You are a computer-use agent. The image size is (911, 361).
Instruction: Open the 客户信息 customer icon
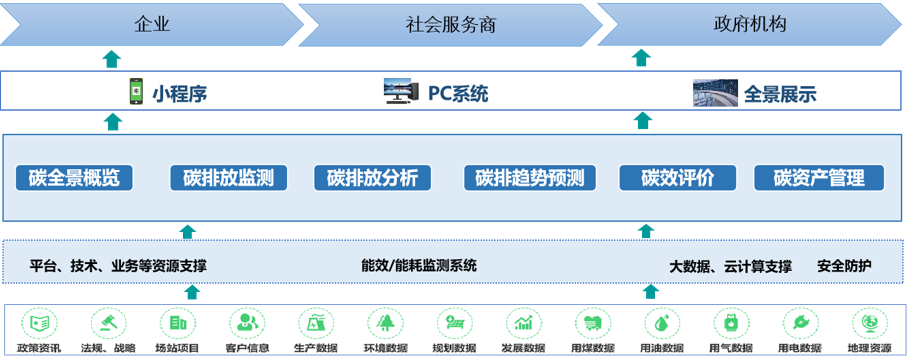tap(247, 323)
